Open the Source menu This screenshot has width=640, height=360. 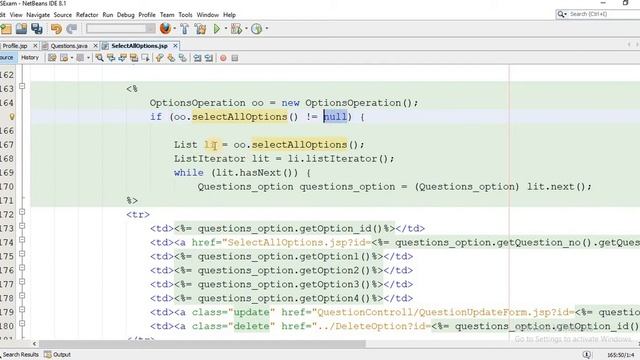pos(62,15)
